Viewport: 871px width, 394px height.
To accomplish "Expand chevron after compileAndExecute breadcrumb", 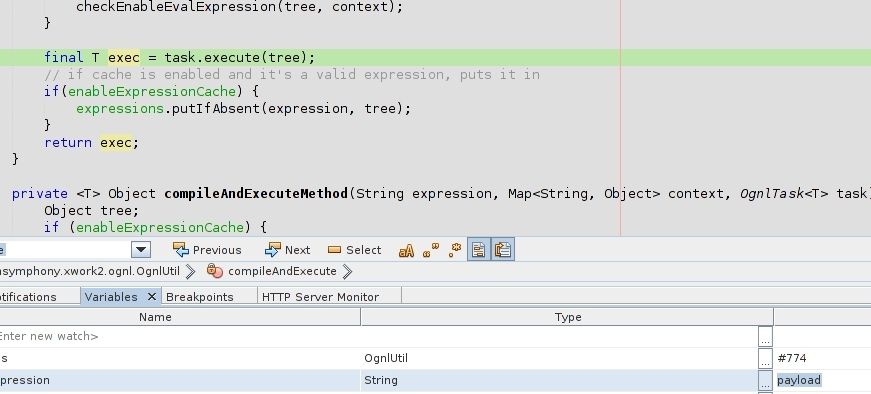I will click(348, 271).
